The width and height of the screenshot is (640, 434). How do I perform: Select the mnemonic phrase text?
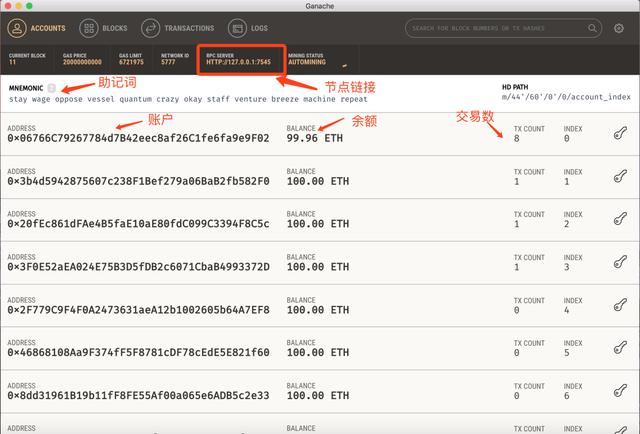tap(188, 99)
